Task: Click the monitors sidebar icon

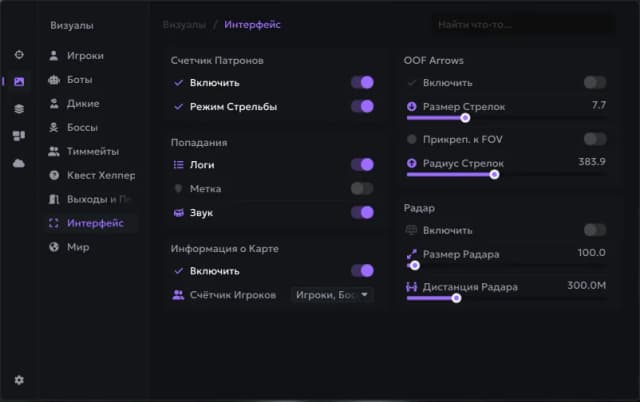Action: [19, 135]
